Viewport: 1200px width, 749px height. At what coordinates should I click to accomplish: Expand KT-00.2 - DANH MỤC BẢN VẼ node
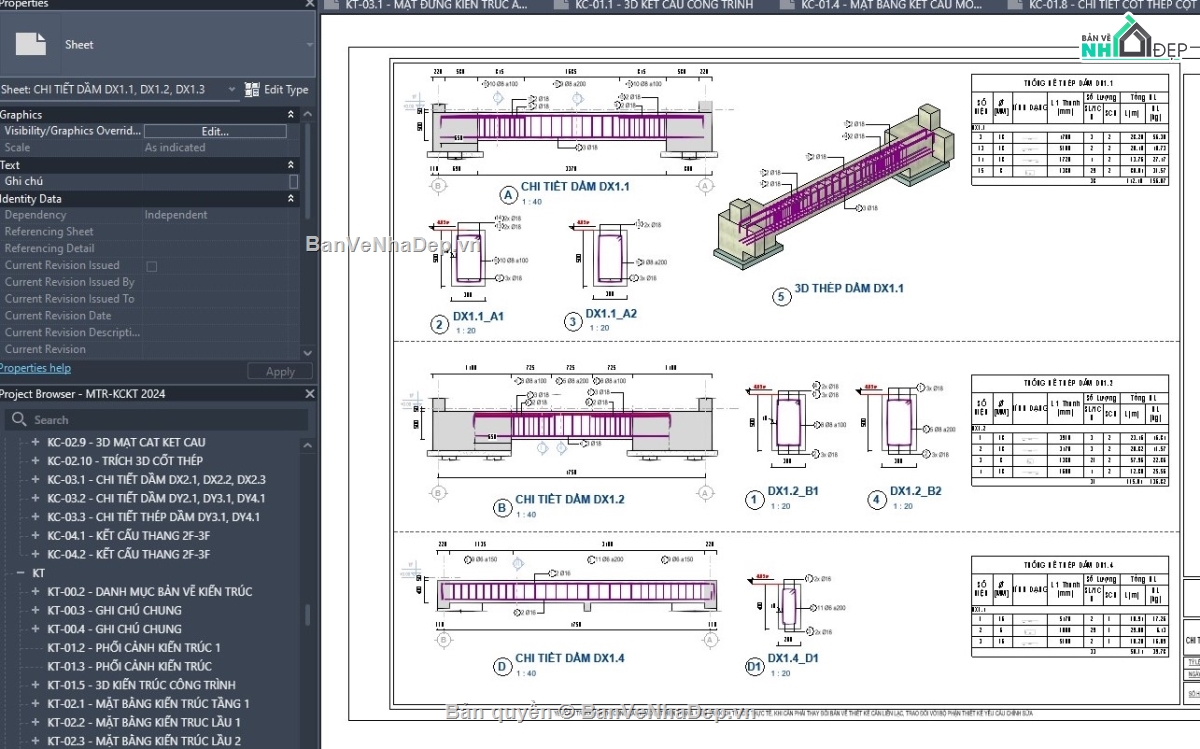click(36, 592)
